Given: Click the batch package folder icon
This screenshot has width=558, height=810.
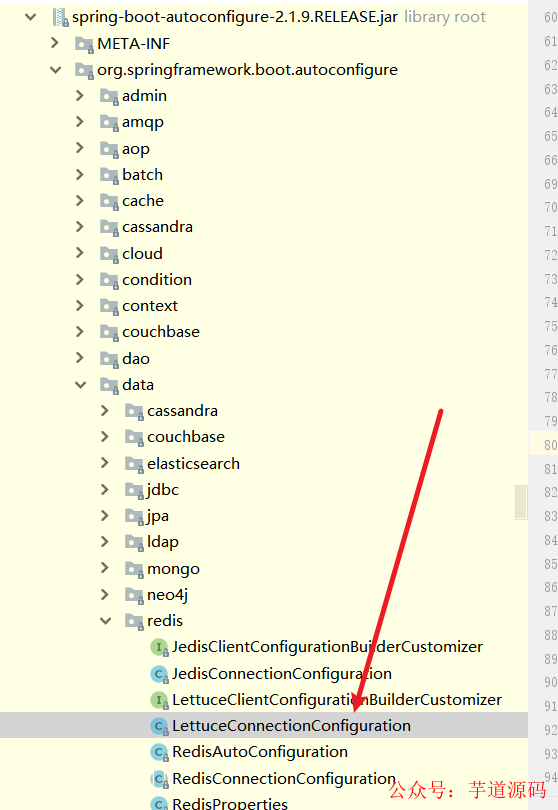Looking at the screenshot, I should tap(109, 176).
